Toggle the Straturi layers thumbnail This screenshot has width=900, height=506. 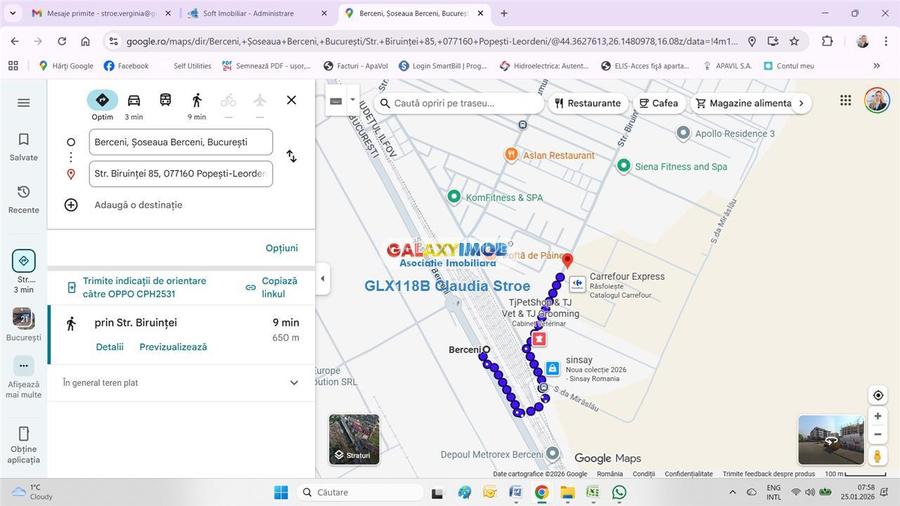click(x=354, y=439)
